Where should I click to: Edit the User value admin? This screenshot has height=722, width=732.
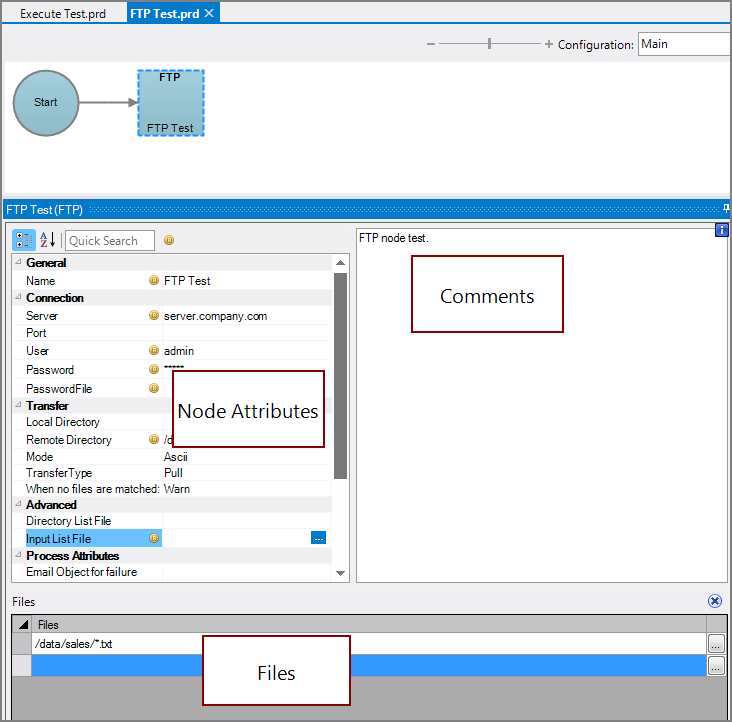(246, 350)
